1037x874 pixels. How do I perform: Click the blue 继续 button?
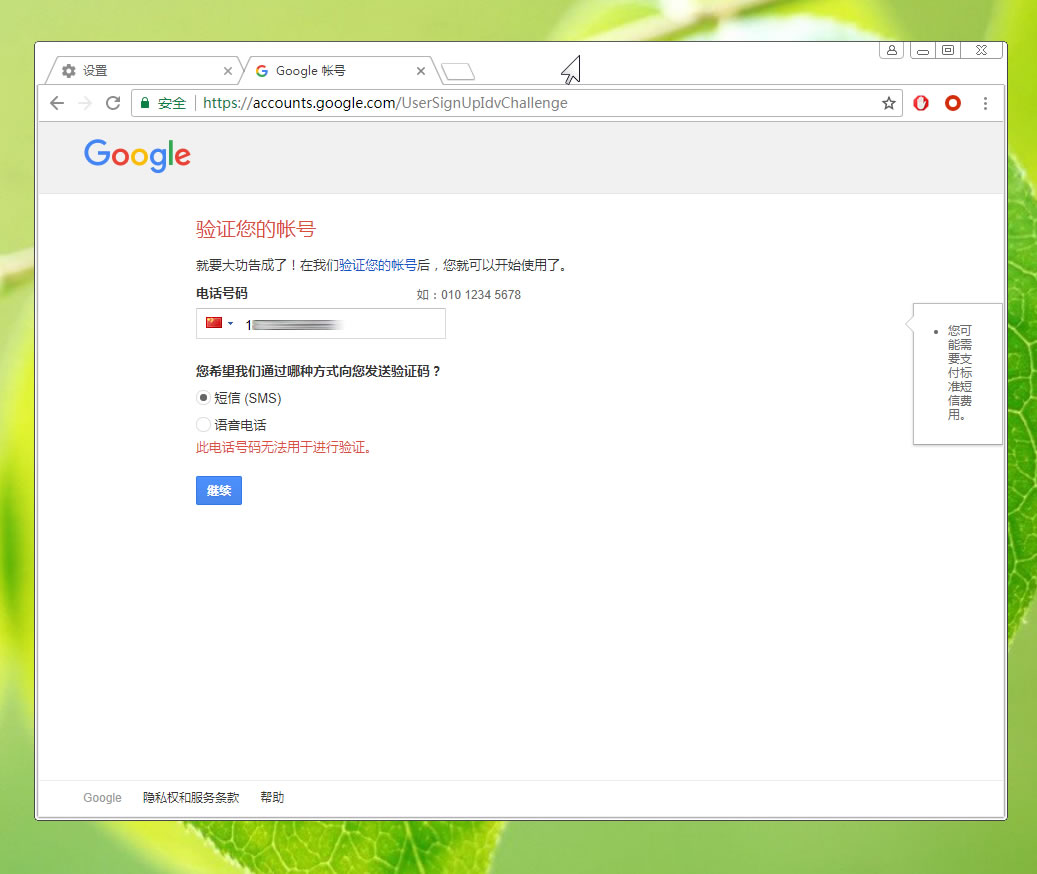point(219,491)
